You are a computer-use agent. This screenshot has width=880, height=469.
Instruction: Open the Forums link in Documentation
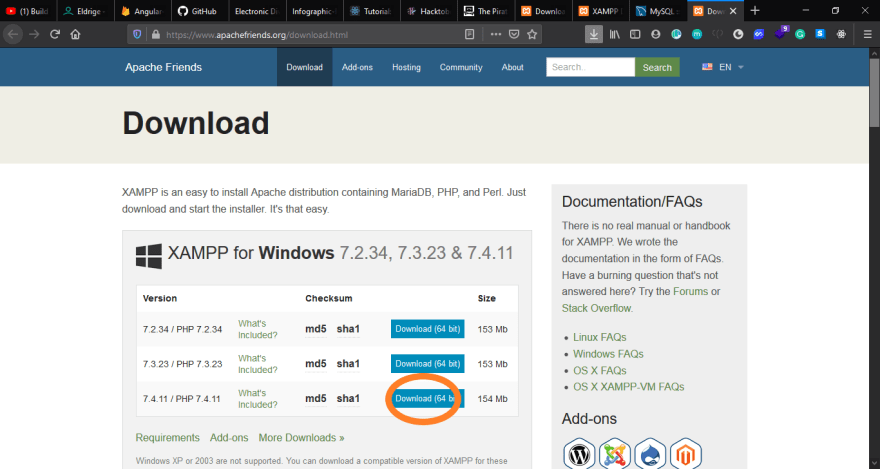(690, 291)
